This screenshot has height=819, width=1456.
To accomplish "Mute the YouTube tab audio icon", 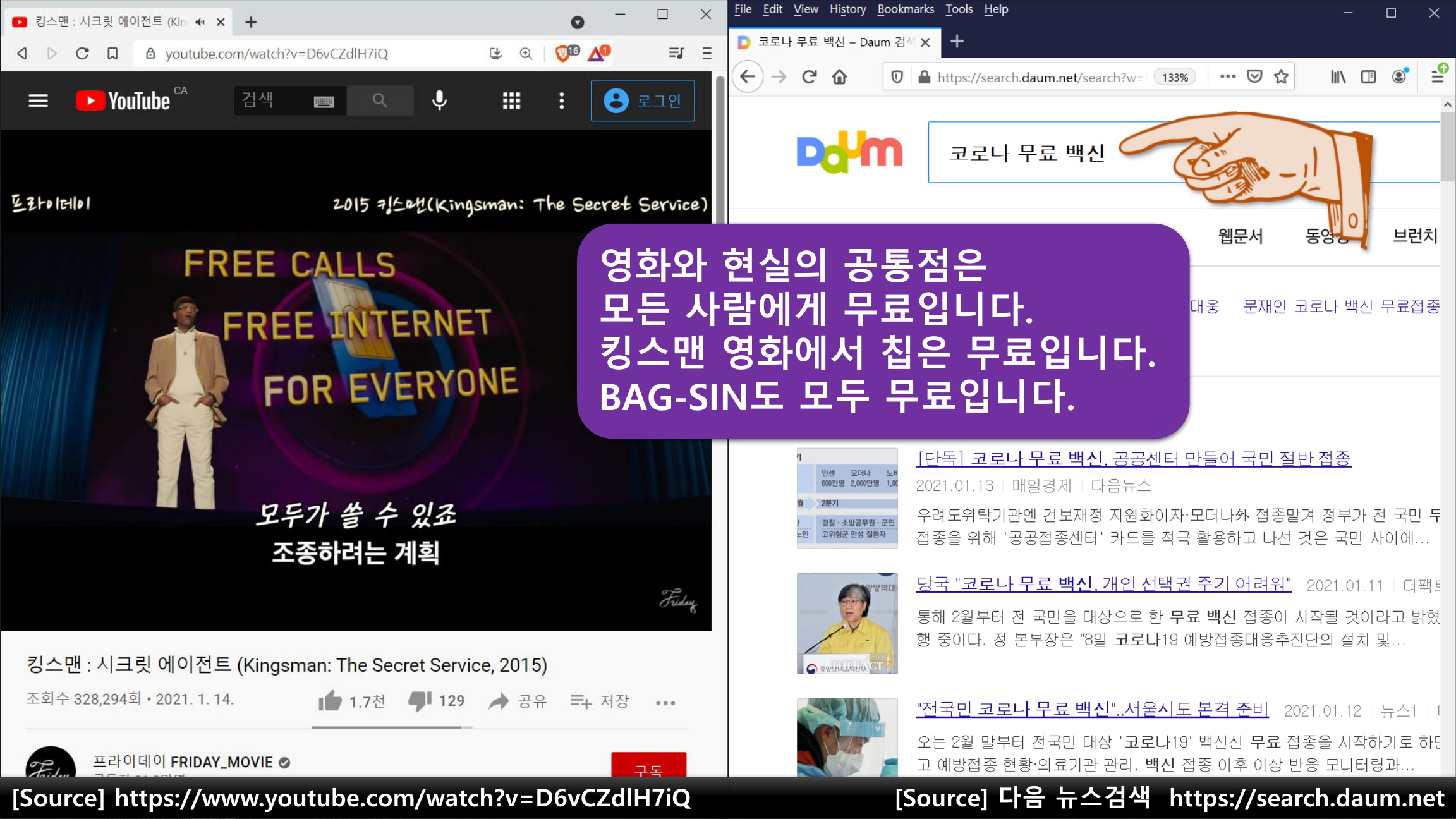I will click(200, 22).
